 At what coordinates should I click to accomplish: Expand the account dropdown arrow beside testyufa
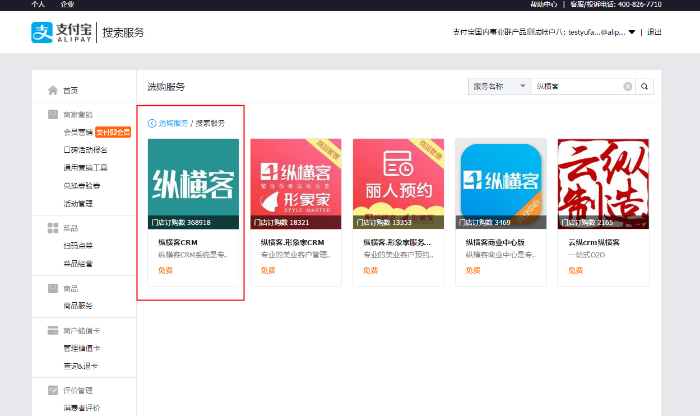pos(632,32)
